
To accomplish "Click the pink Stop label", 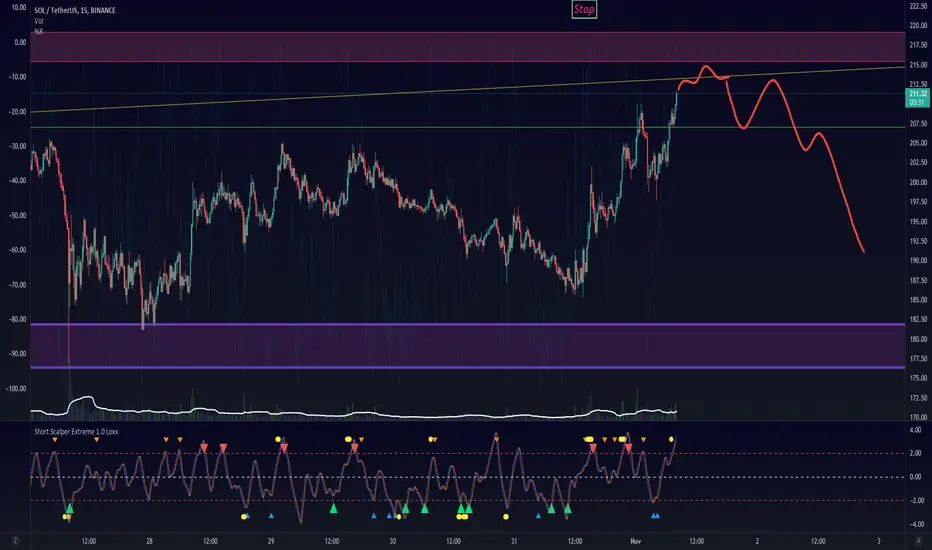I will (584, 9).
